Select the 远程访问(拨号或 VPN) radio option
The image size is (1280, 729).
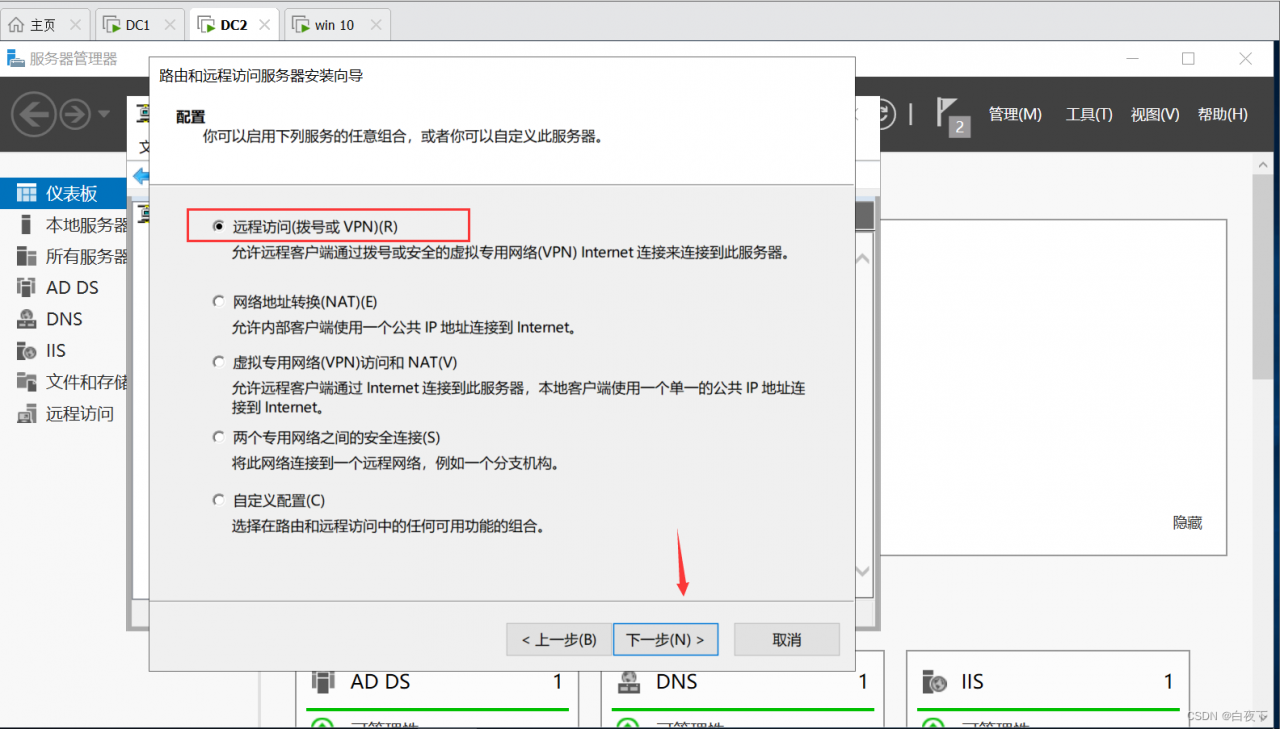[218, 225]
